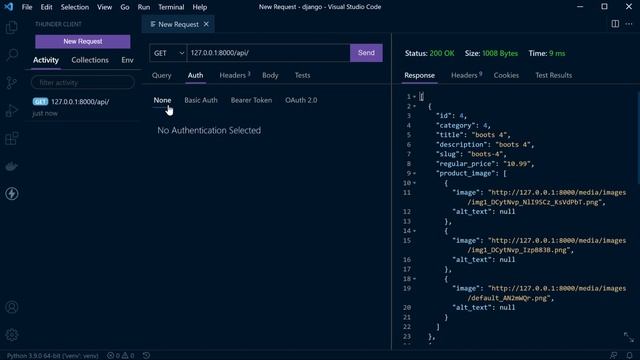Show the response Headers tab
Screen dimensions: 640x360
coord(466,76)
